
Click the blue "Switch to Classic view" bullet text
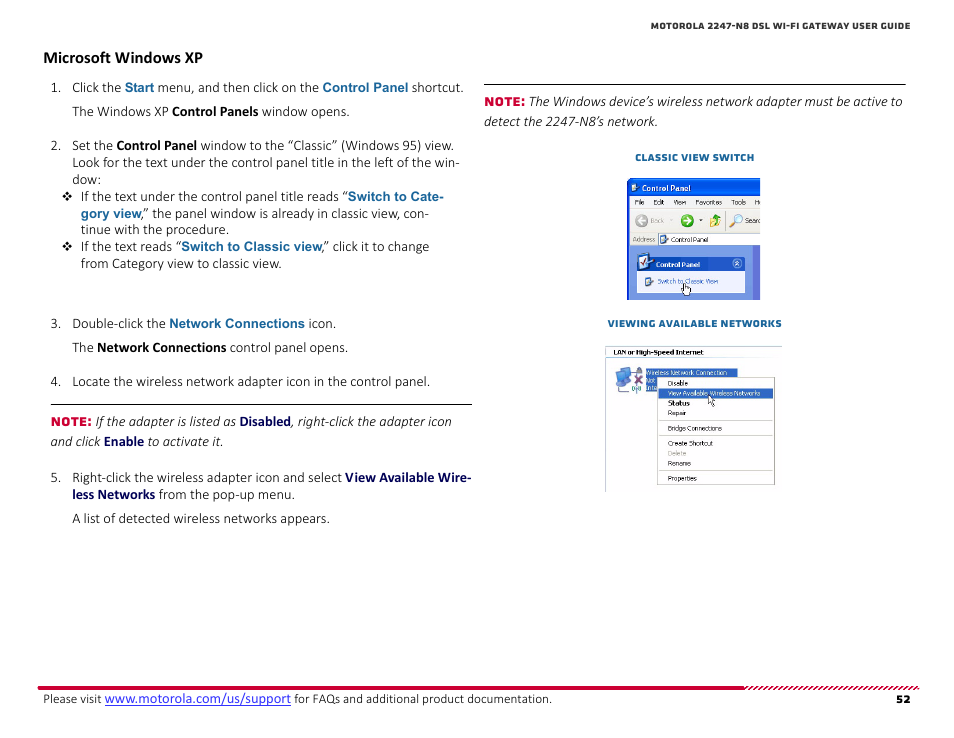[251, 247]
